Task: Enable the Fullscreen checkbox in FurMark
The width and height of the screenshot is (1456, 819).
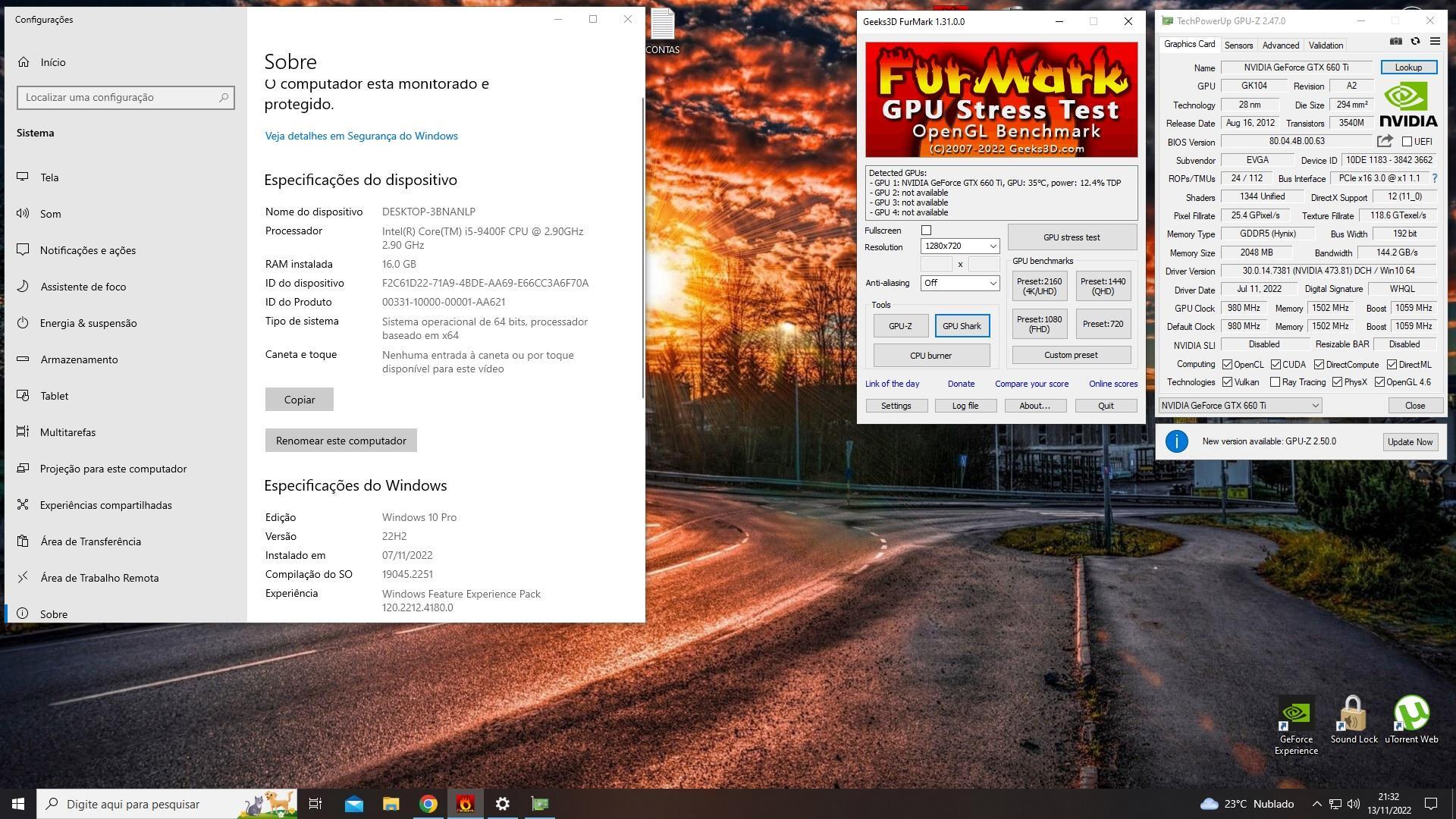Action: tap(926, 231)
